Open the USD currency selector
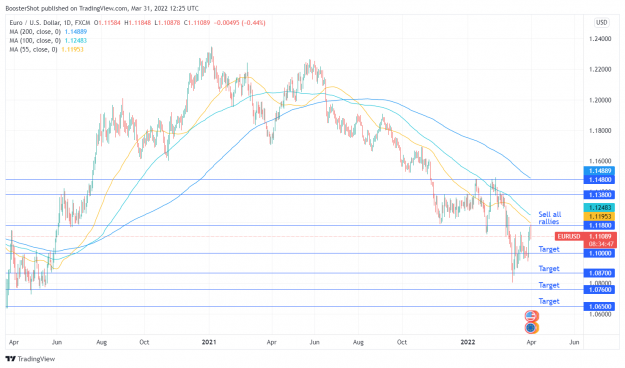The height and width of the screenshot is (368, 625). [x=601, y=23]
